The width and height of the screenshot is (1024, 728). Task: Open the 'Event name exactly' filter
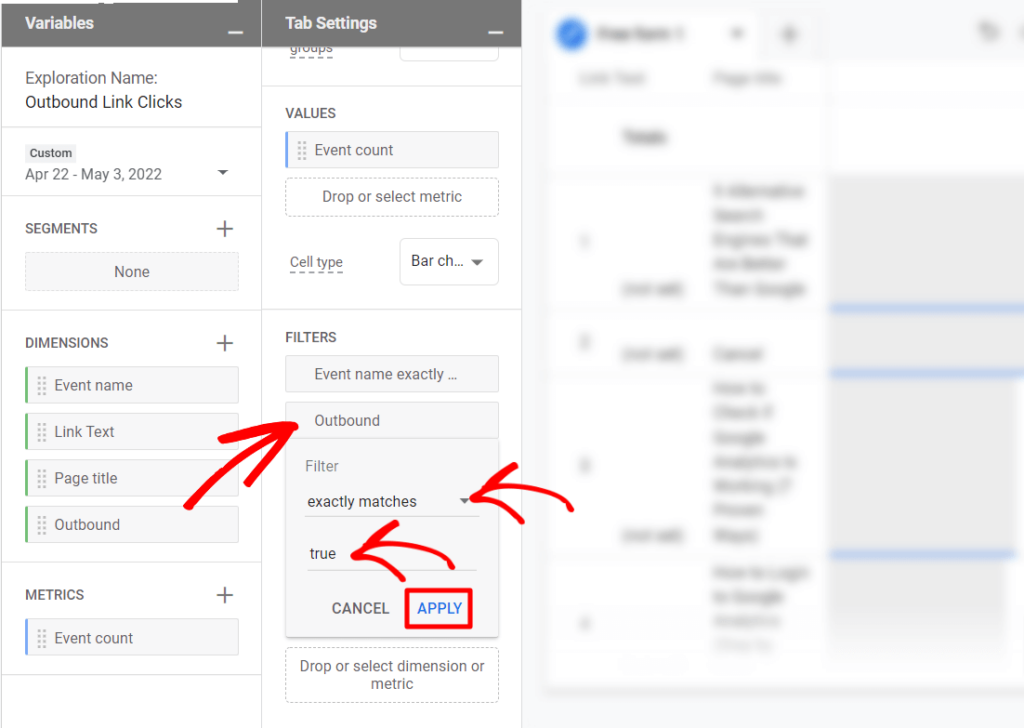click(391, 373)
